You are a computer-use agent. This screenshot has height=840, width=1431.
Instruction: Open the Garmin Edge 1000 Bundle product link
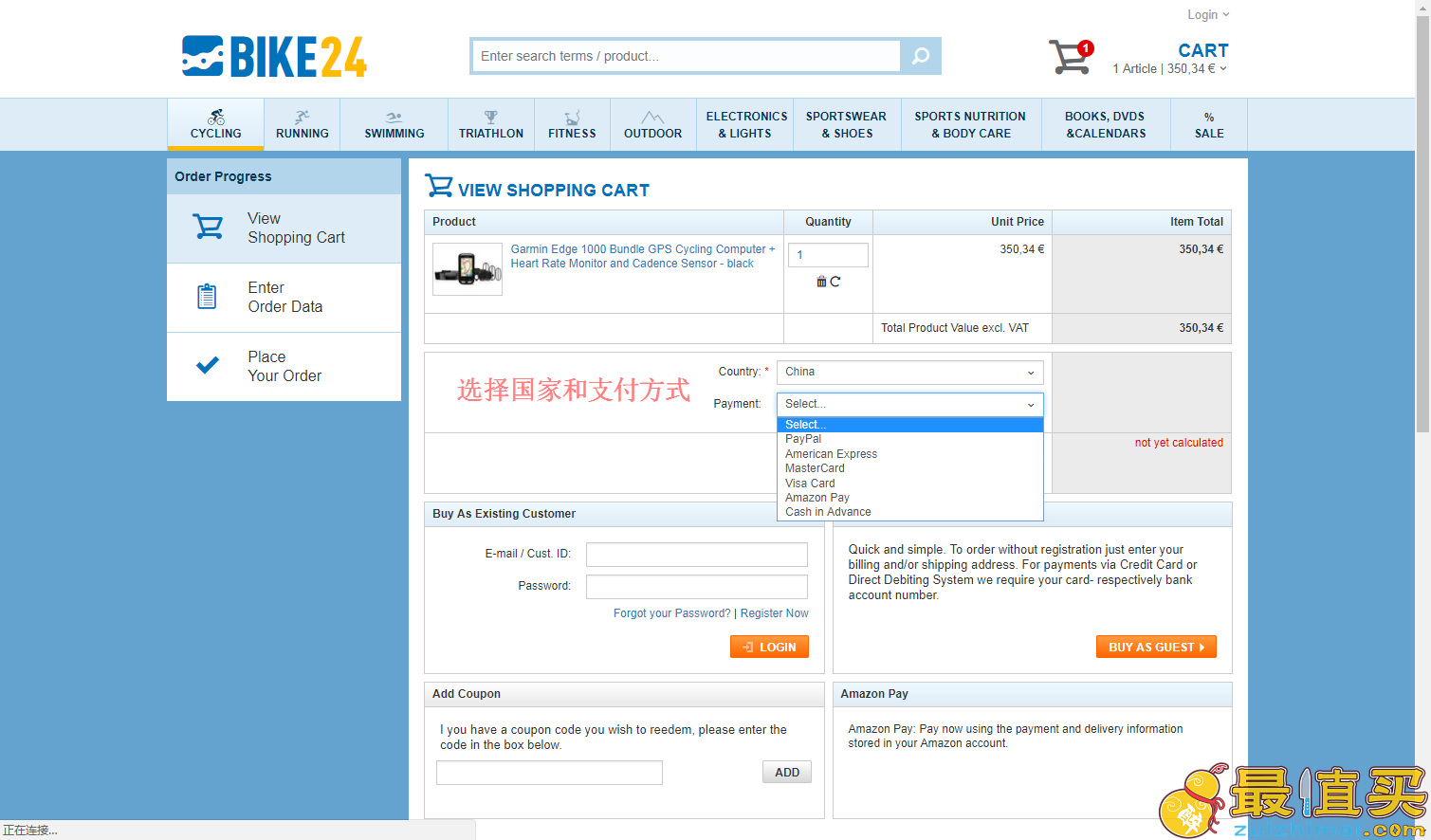pos(643,256)
